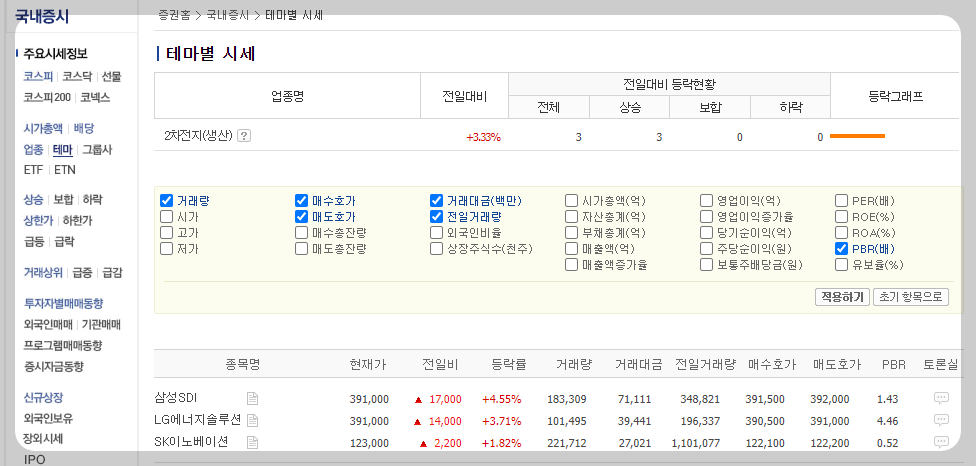
Task: Enable the 주당순이익(원) checkbox
Action: [706, 249]
